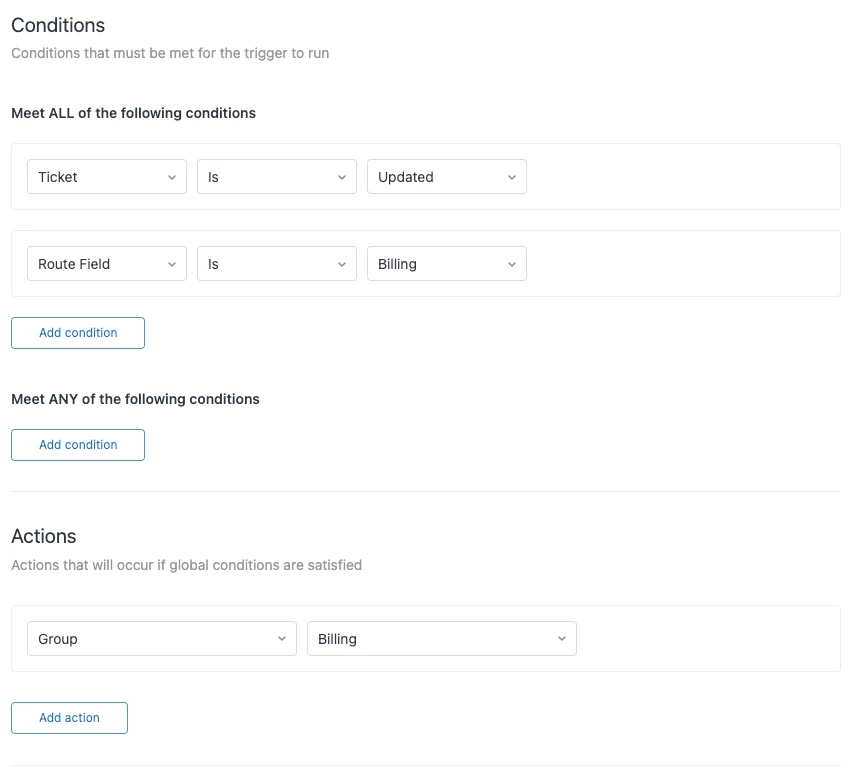
Task: Click the chevron beside Updated
Action: tap(512, 177)
